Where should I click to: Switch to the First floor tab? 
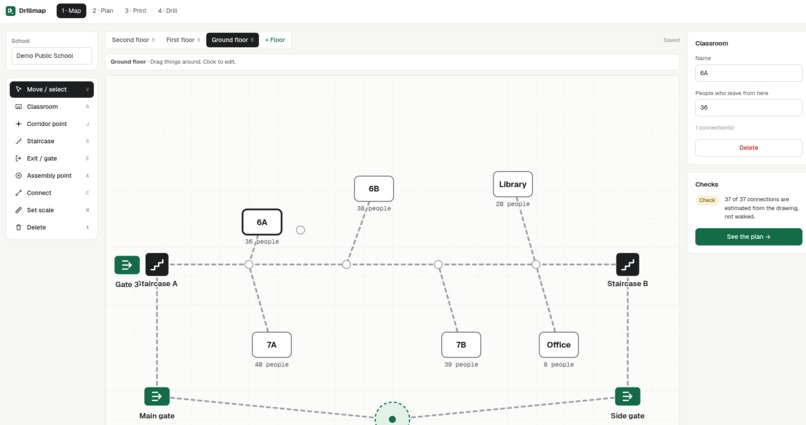[x=182, y=40]
